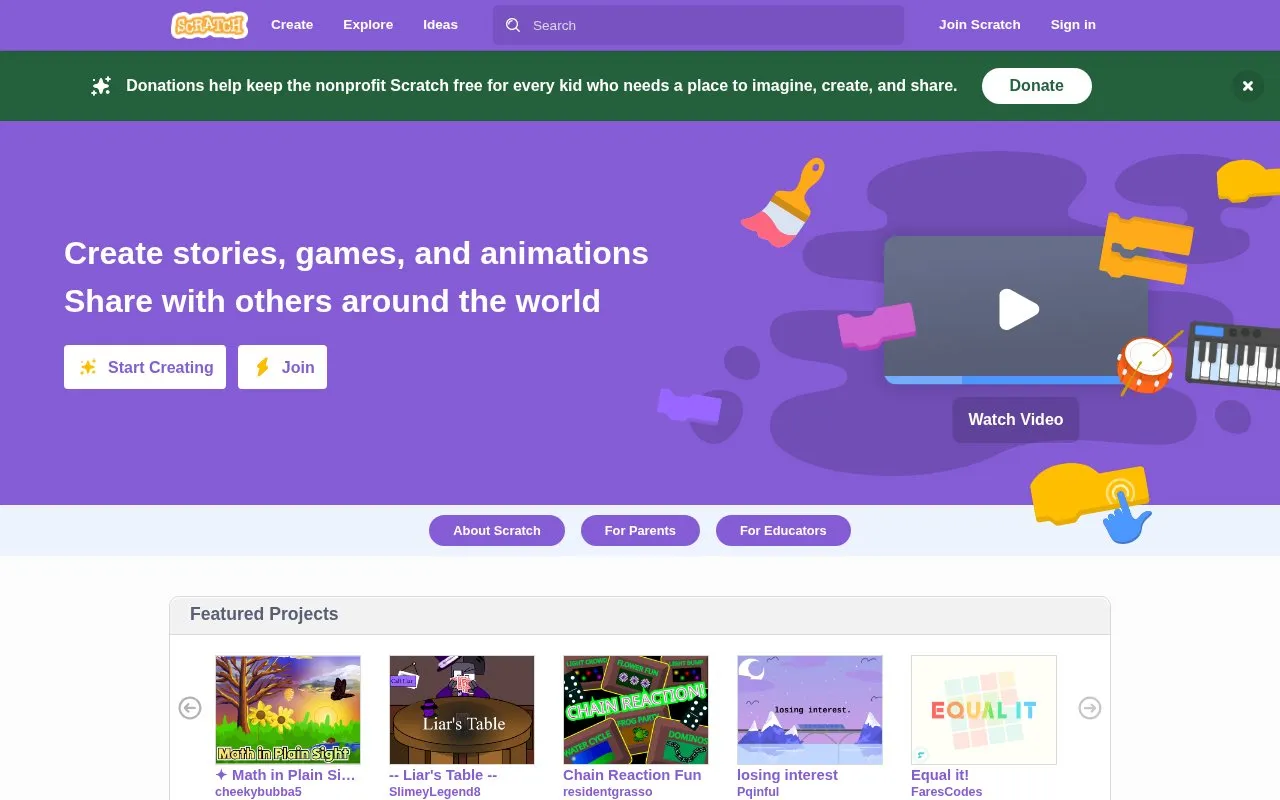Click the 'Chain Reaction Fun' title link

(x=632, y=775)
